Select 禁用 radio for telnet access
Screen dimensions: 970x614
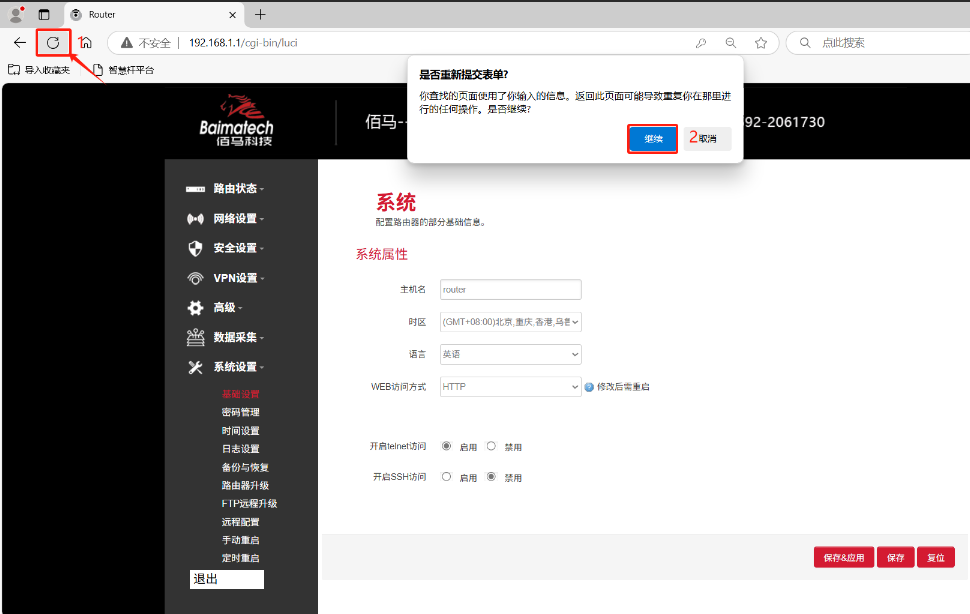(x=491, y=446)
